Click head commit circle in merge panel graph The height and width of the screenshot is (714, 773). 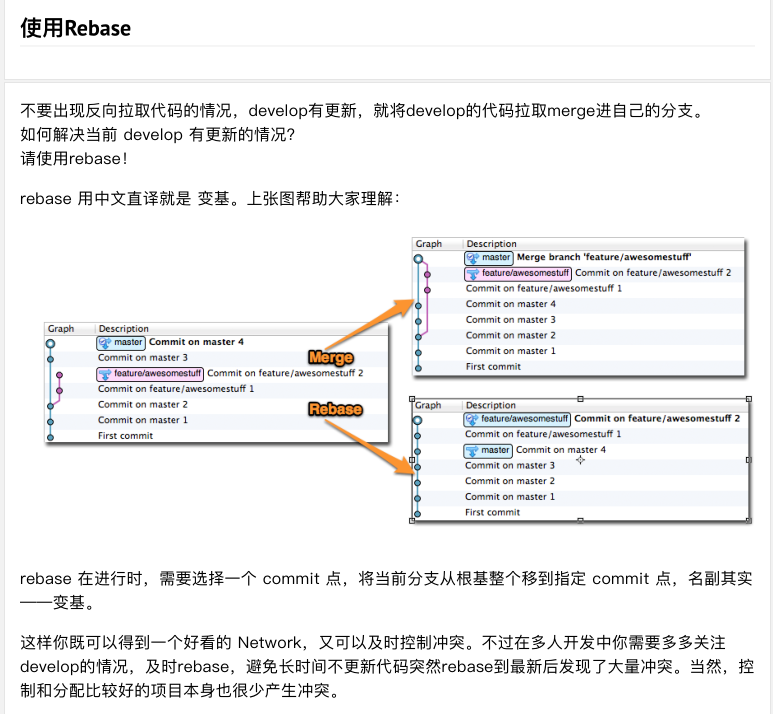pos(418,258)
